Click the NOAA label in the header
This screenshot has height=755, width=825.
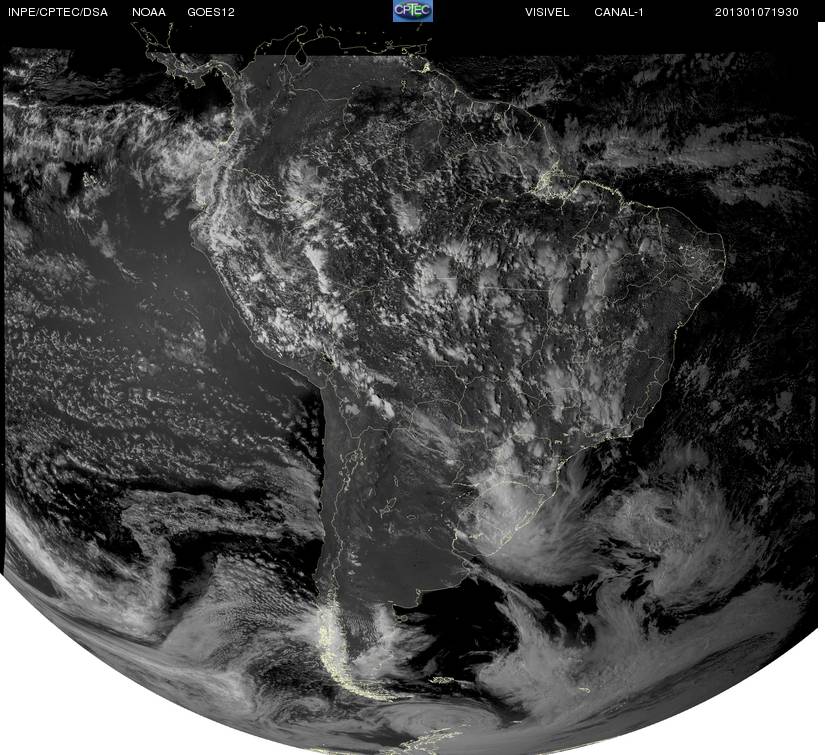(x=149, y=12)
